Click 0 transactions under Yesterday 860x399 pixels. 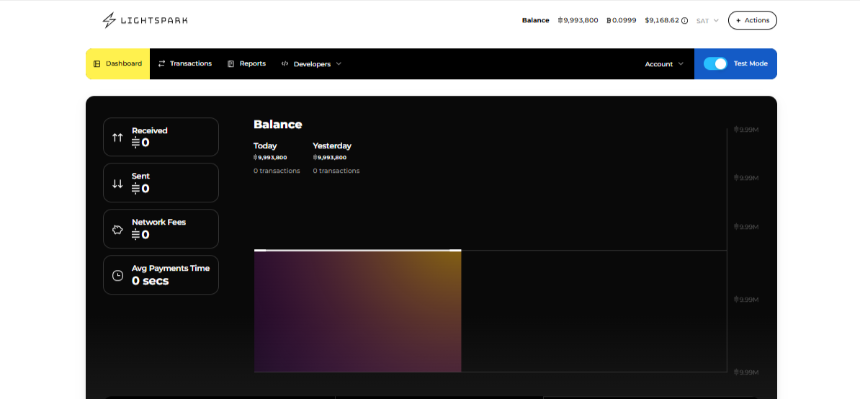tap(336, 171)
